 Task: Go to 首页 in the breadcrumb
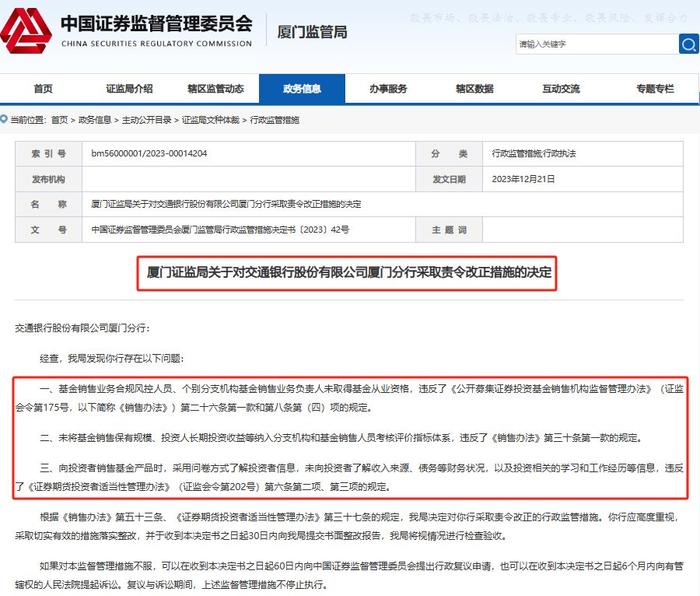click(59, 120)
